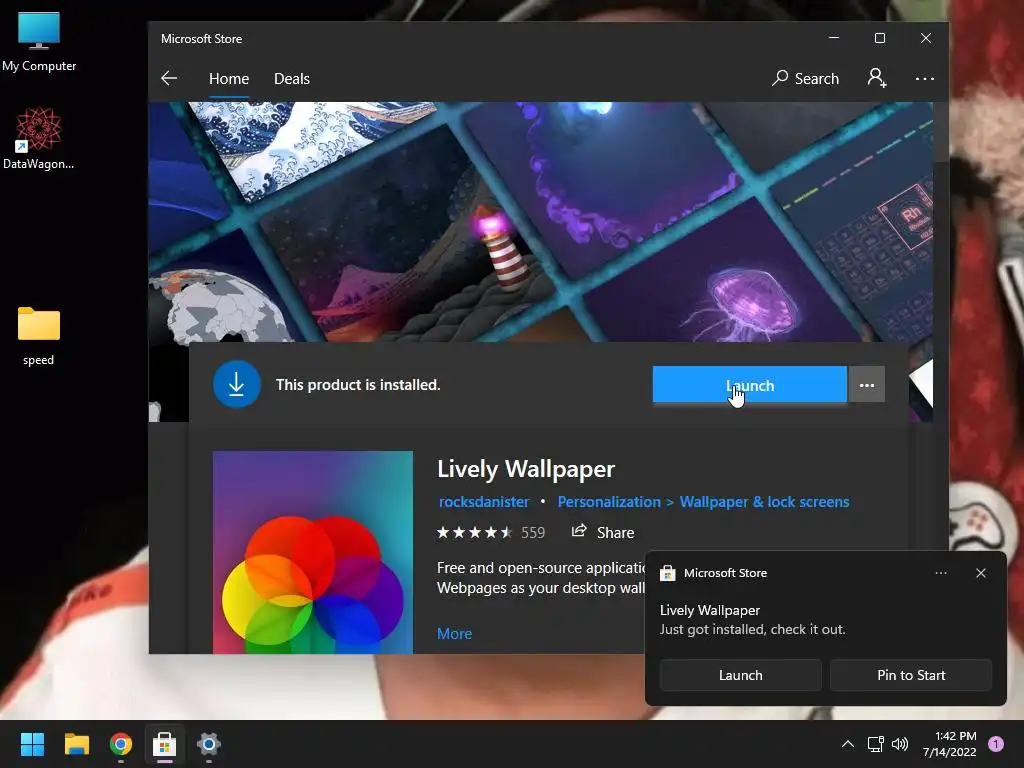Select the DataWagon desktop shortcut
The image size is (1024, 768).
[x=39, y=138]
